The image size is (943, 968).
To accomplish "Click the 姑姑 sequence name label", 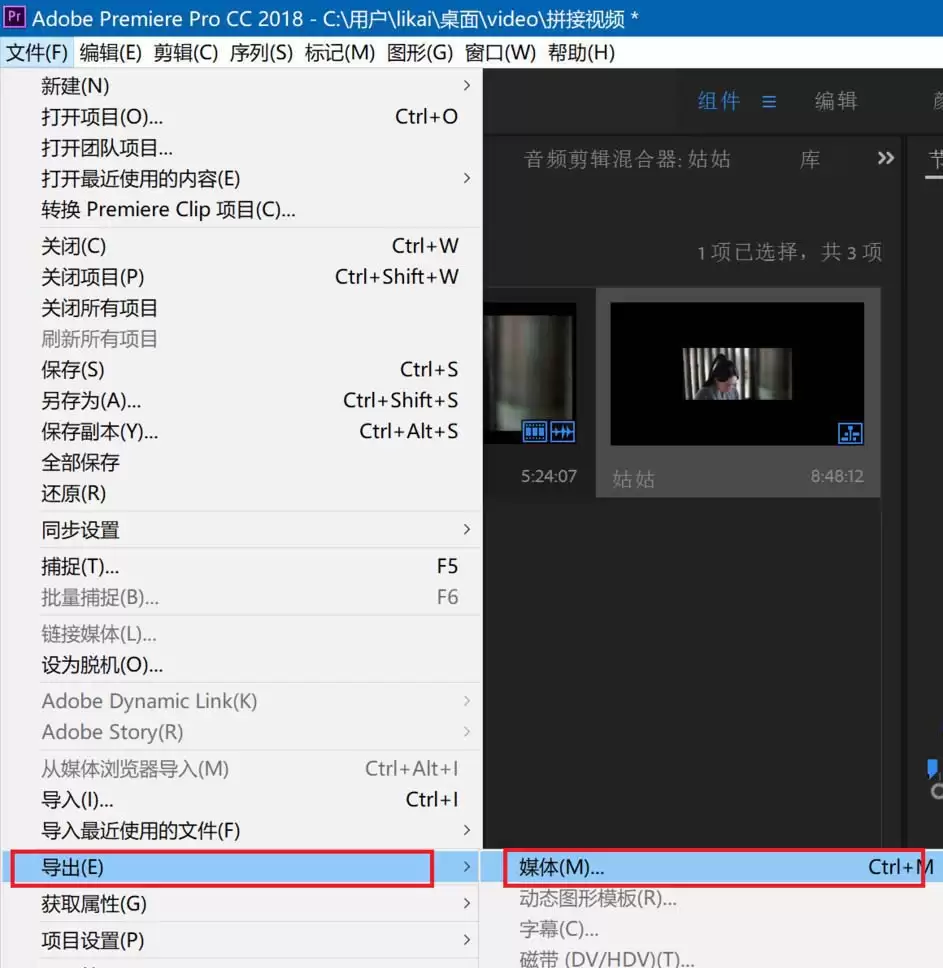I will pos(633,479).
